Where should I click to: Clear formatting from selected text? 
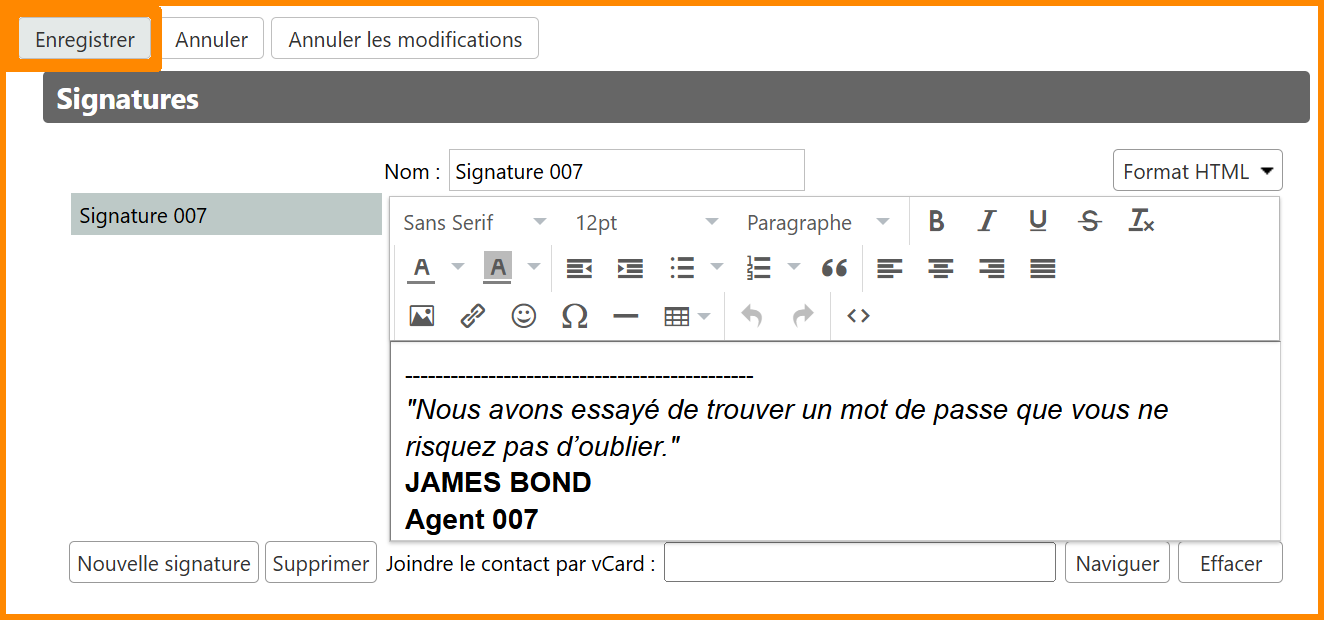point(1141,221)
